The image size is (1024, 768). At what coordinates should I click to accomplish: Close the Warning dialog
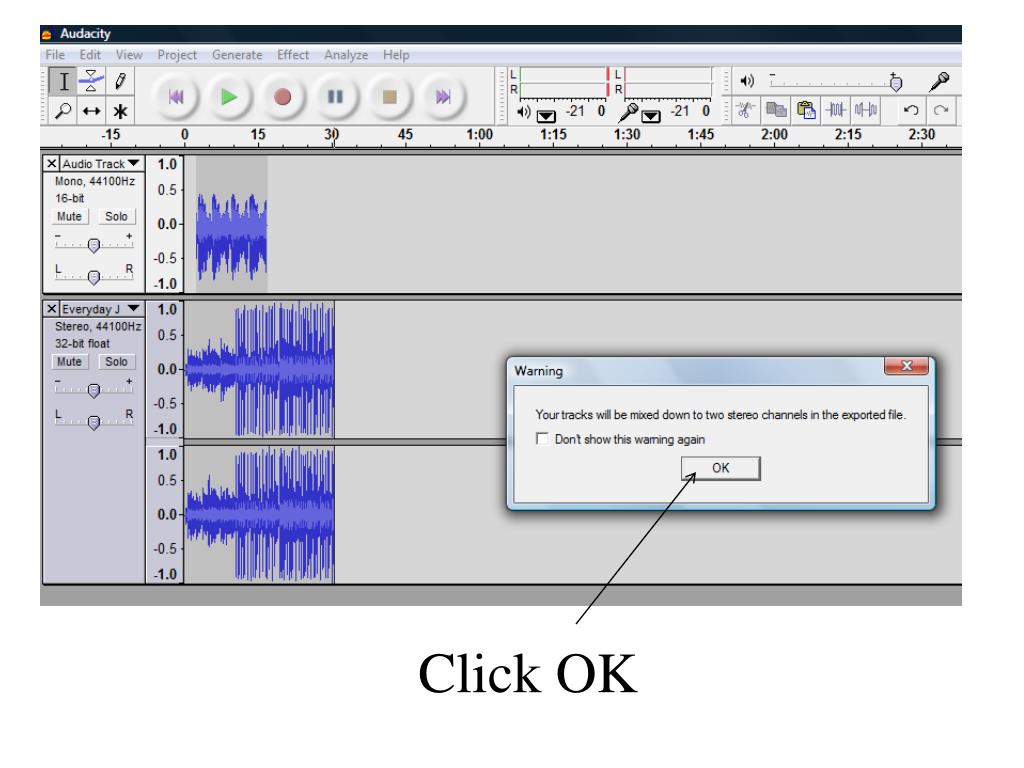click(906, 366)
